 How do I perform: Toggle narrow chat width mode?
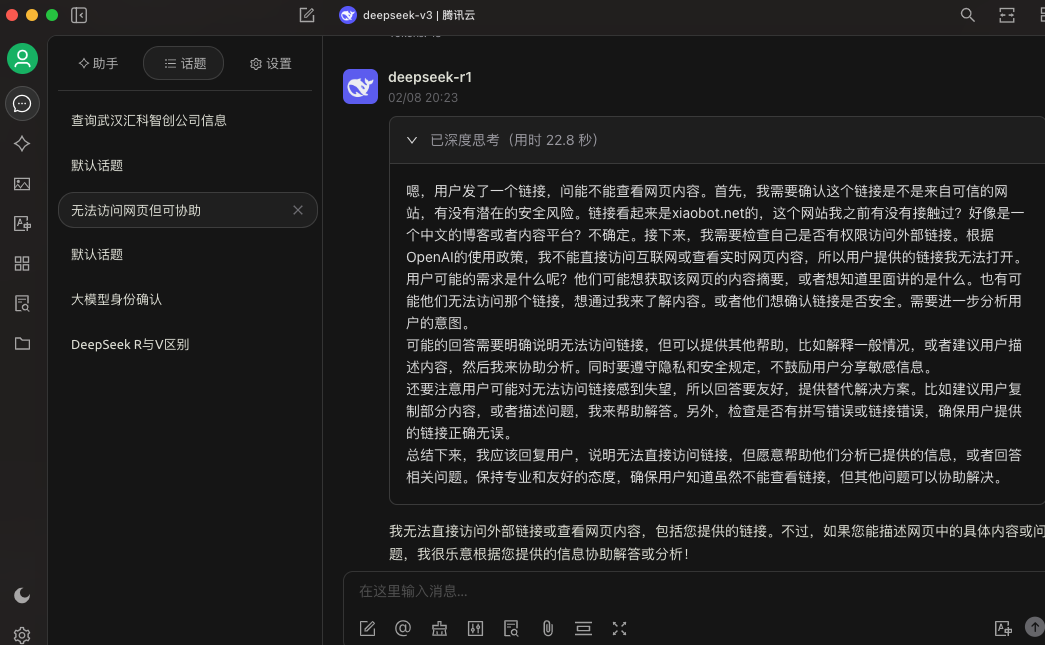pos(1007,15)
